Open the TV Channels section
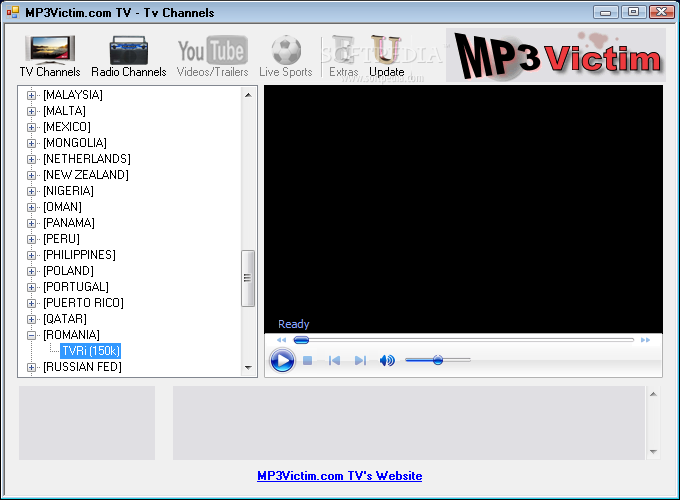This screenshot has width=680, height=500. coord(50,56)
